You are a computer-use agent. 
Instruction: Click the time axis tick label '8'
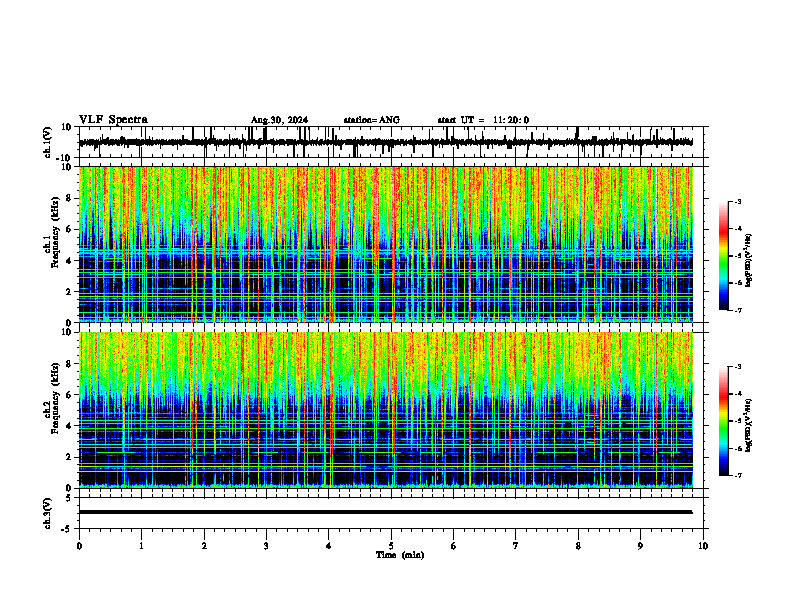pyautogui.click(x=578, y=546)
